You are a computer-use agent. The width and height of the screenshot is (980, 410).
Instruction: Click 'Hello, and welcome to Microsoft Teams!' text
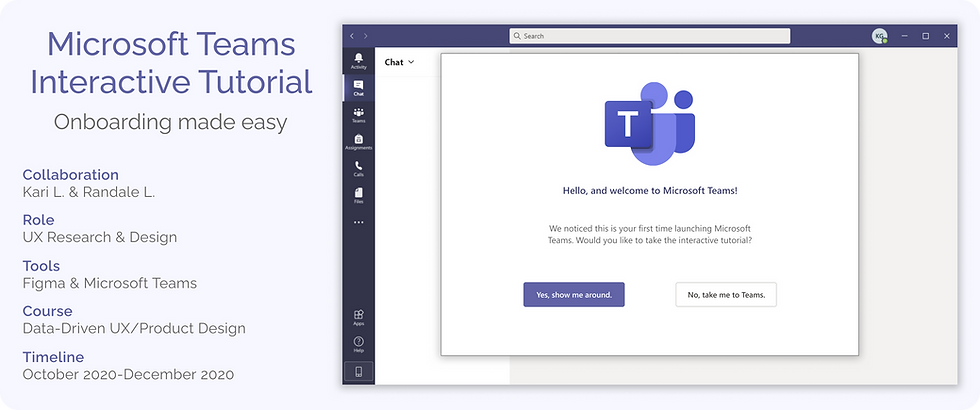click(650, 191)
